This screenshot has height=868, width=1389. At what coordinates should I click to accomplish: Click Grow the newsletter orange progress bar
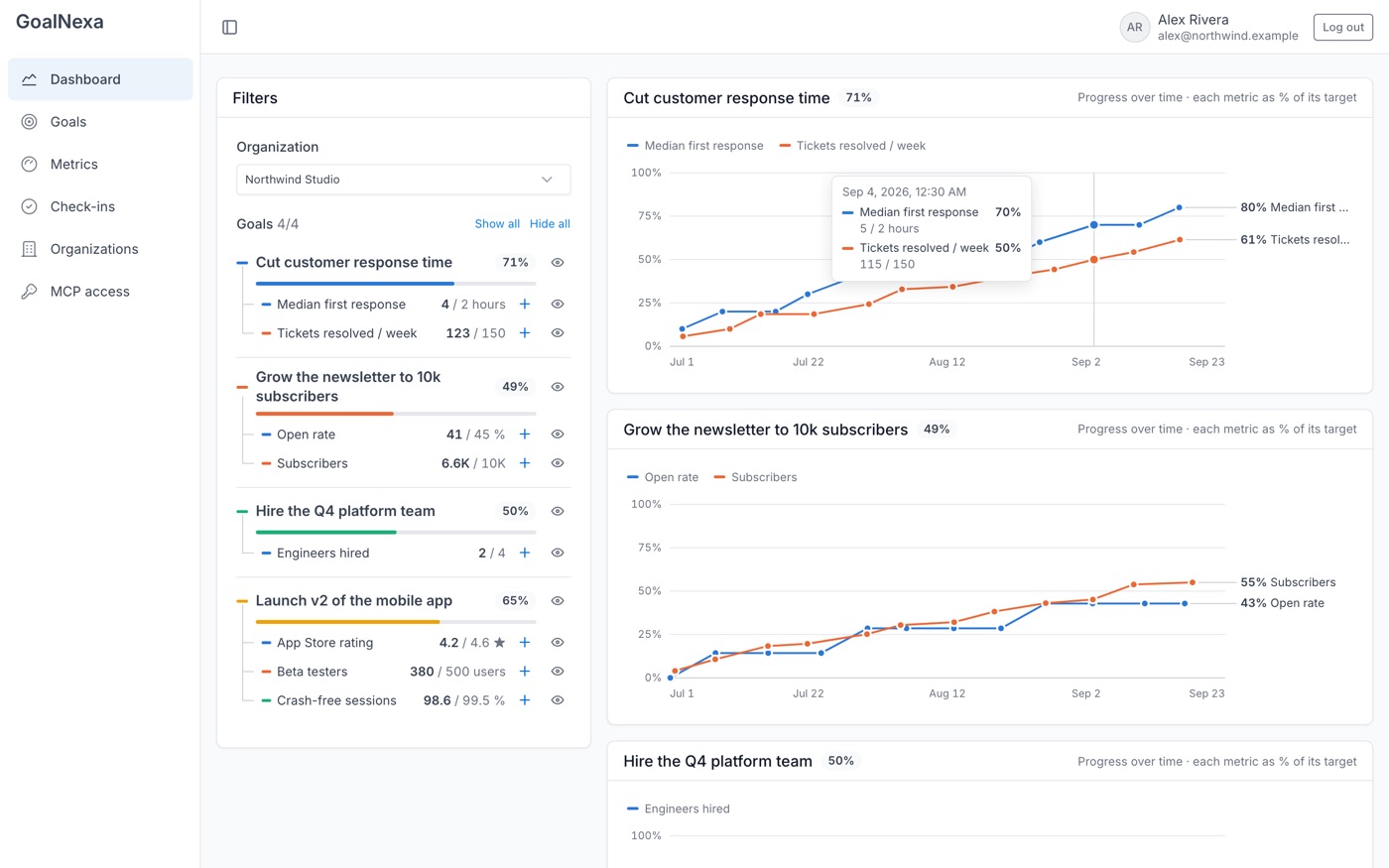pos(396,414)
